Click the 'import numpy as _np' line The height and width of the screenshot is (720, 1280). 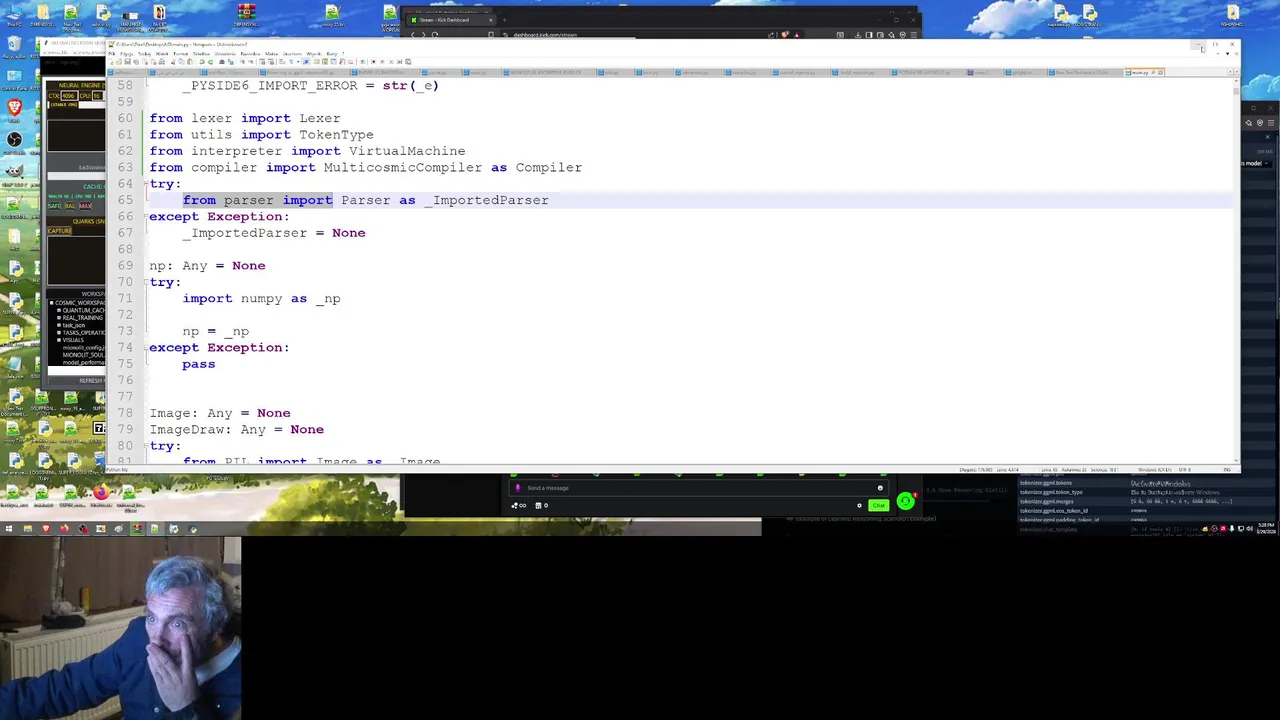coord(261,298)
